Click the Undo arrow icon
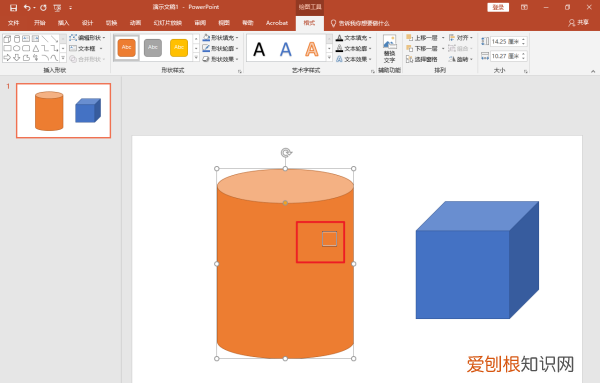Viewport: 600px width, 383px height. pos(27,8)
